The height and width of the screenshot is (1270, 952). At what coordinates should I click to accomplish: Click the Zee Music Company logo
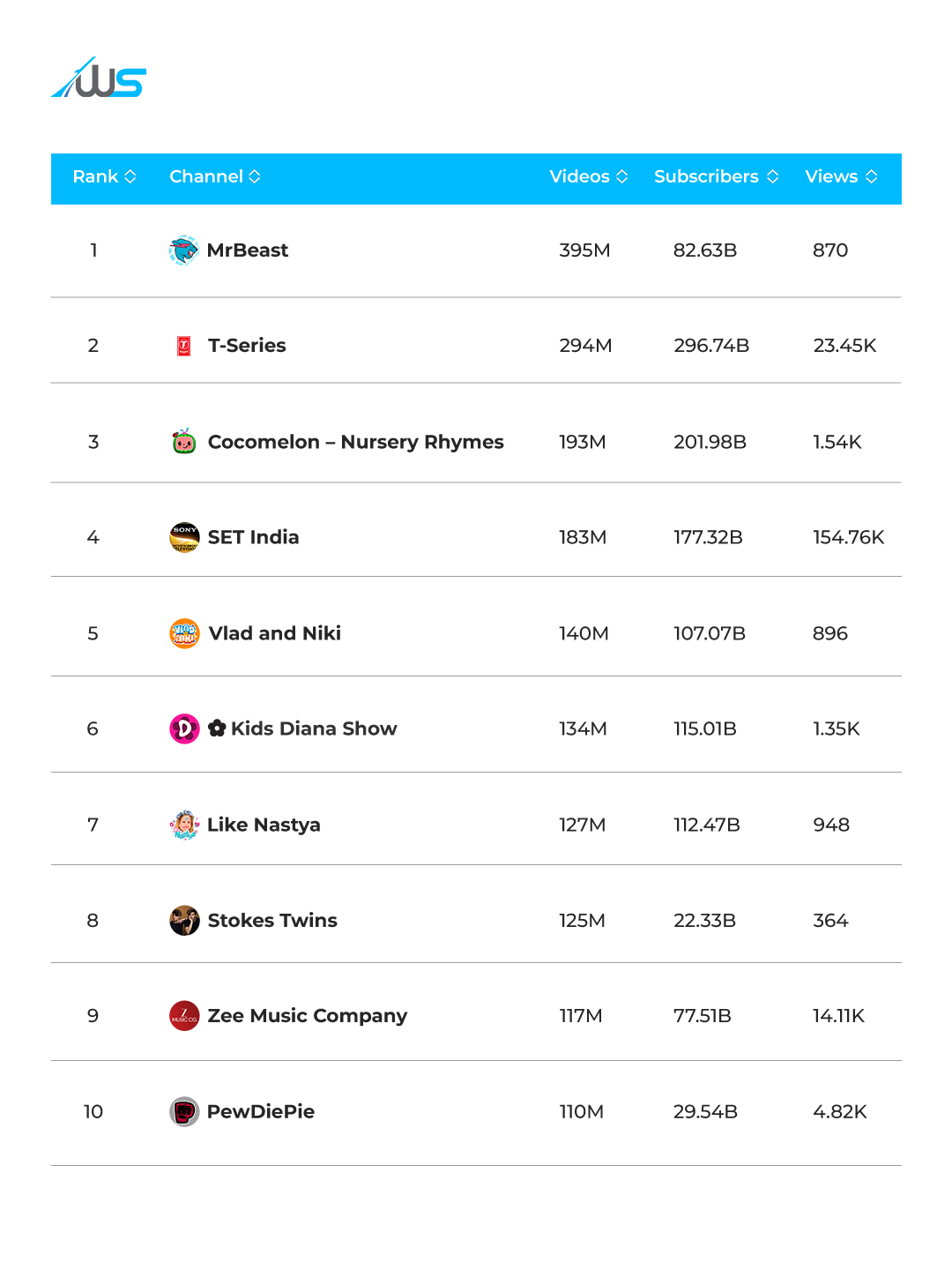pos(184,1016)
